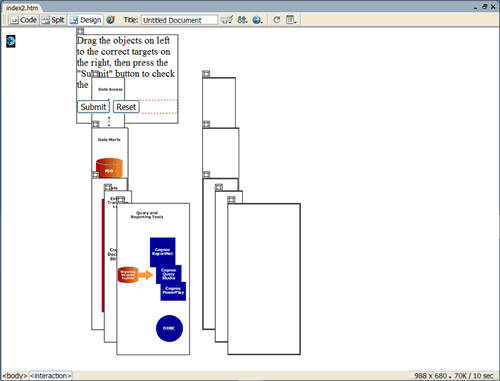The image size is (500, 381).
Task: Click the Reset button
Action: 126,107
